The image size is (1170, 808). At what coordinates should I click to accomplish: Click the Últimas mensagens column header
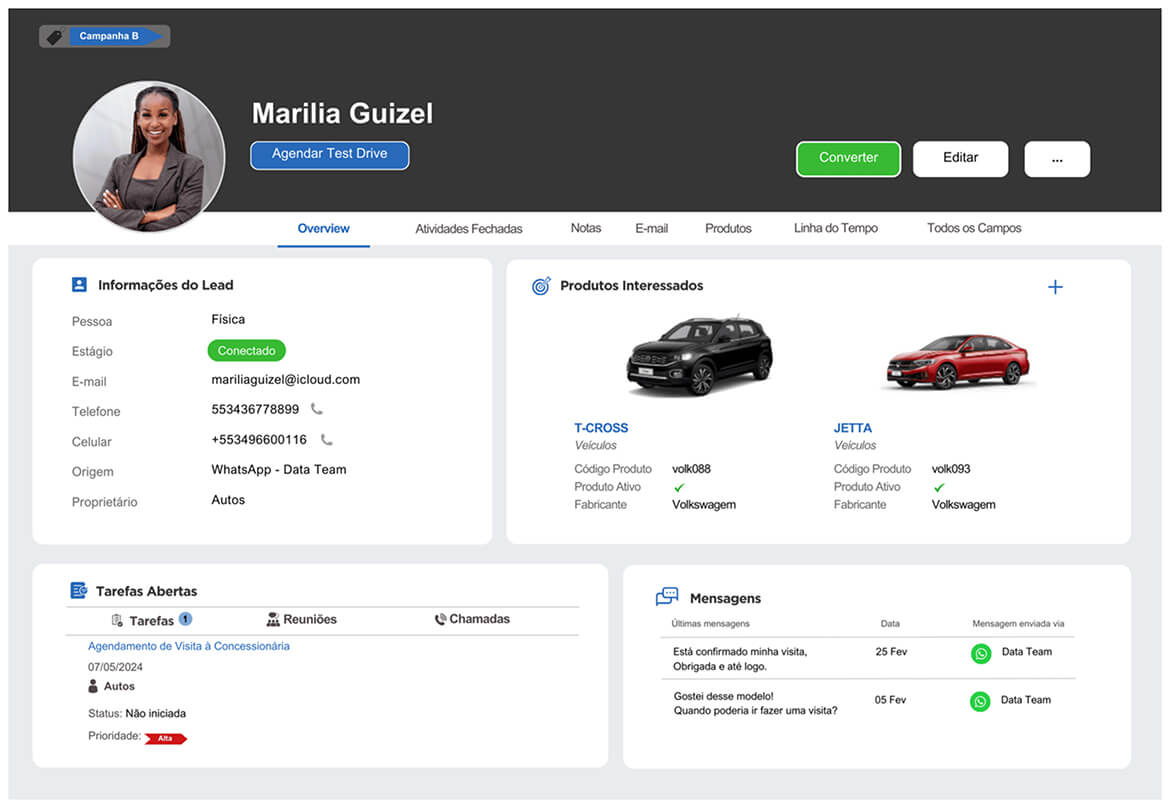point(710,624)
